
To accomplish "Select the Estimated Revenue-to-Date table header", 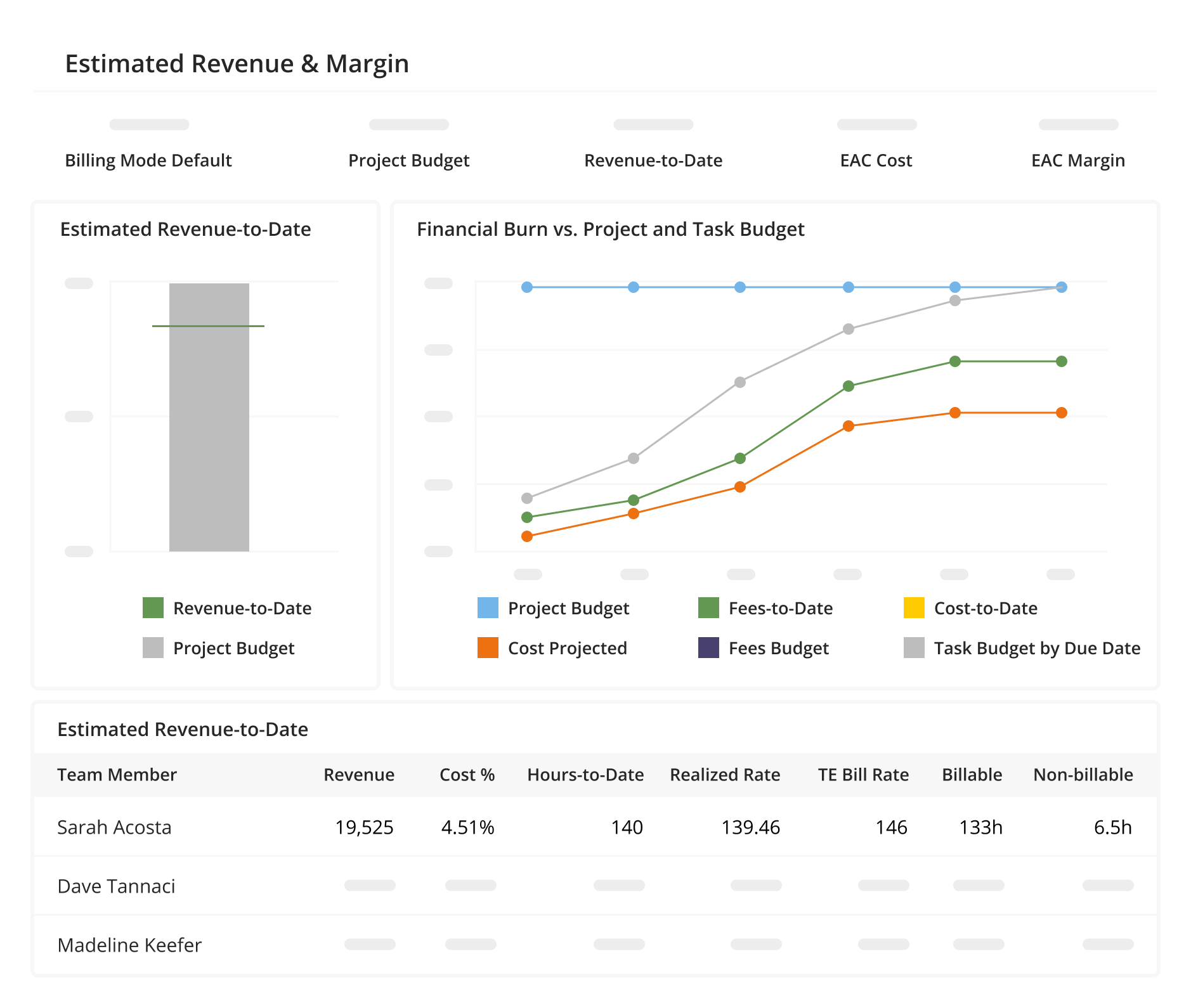I will point(183,729).
